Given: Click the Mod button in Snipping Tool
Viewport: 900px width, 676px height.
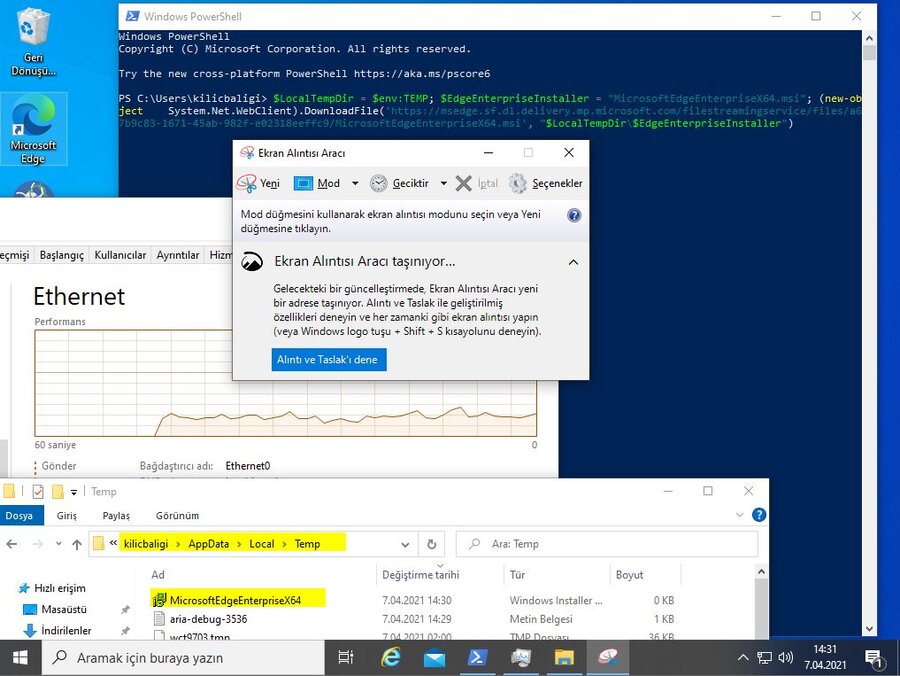Looking at the screenshot, I should (317, 183).
